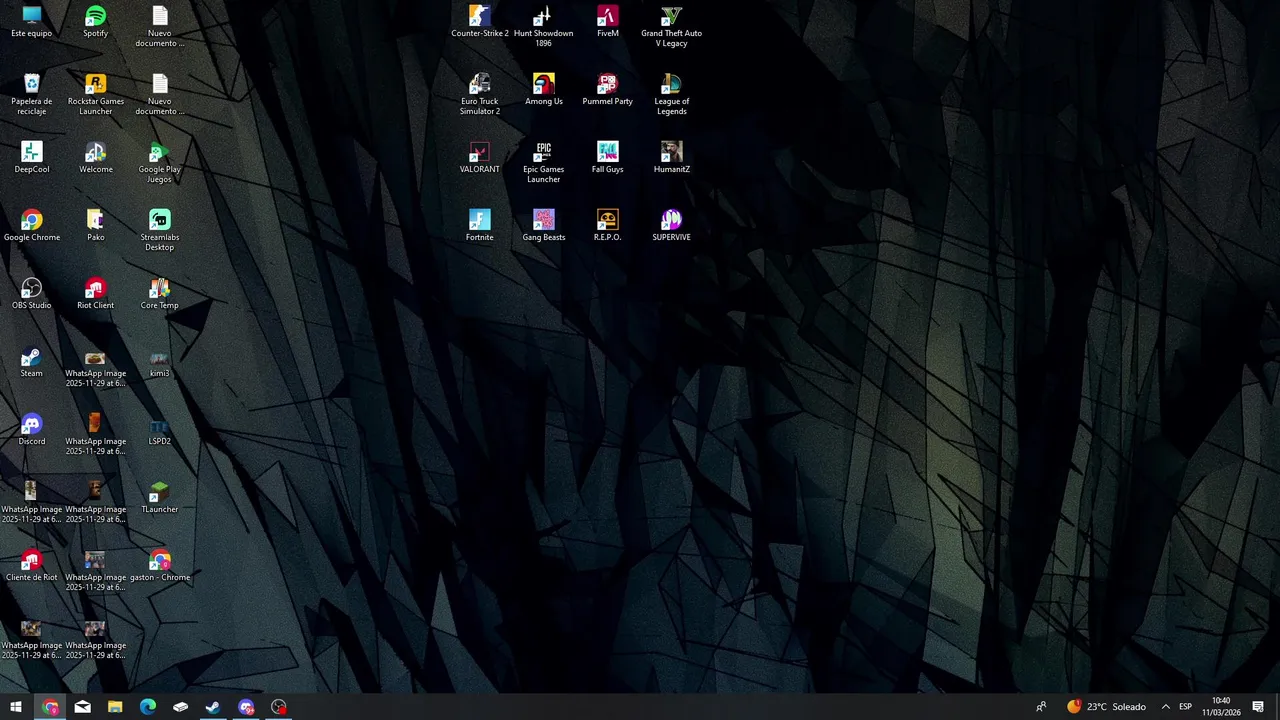Screen dimensions: 1280x720
Task: Open the Spotify desktop shortcut
Action: (96, 22)
